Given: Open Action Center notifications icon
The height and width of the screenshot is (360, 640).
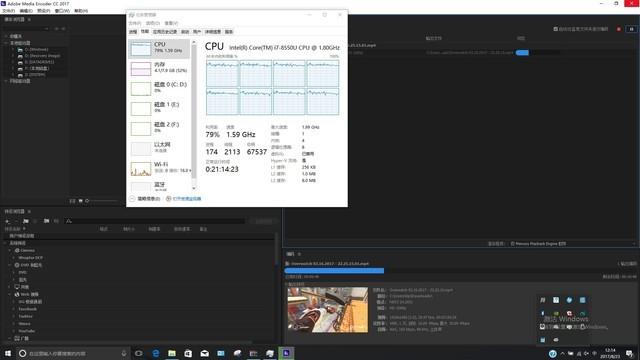Looking at the screenshot, I should point(630,353).
